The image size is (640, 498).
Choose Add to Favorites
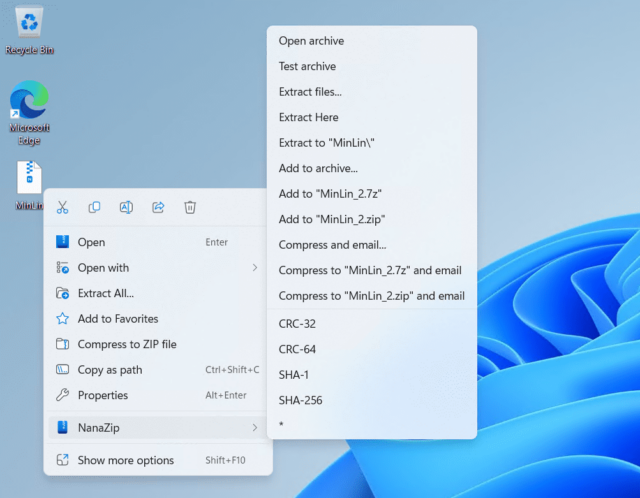coord(157,319)
